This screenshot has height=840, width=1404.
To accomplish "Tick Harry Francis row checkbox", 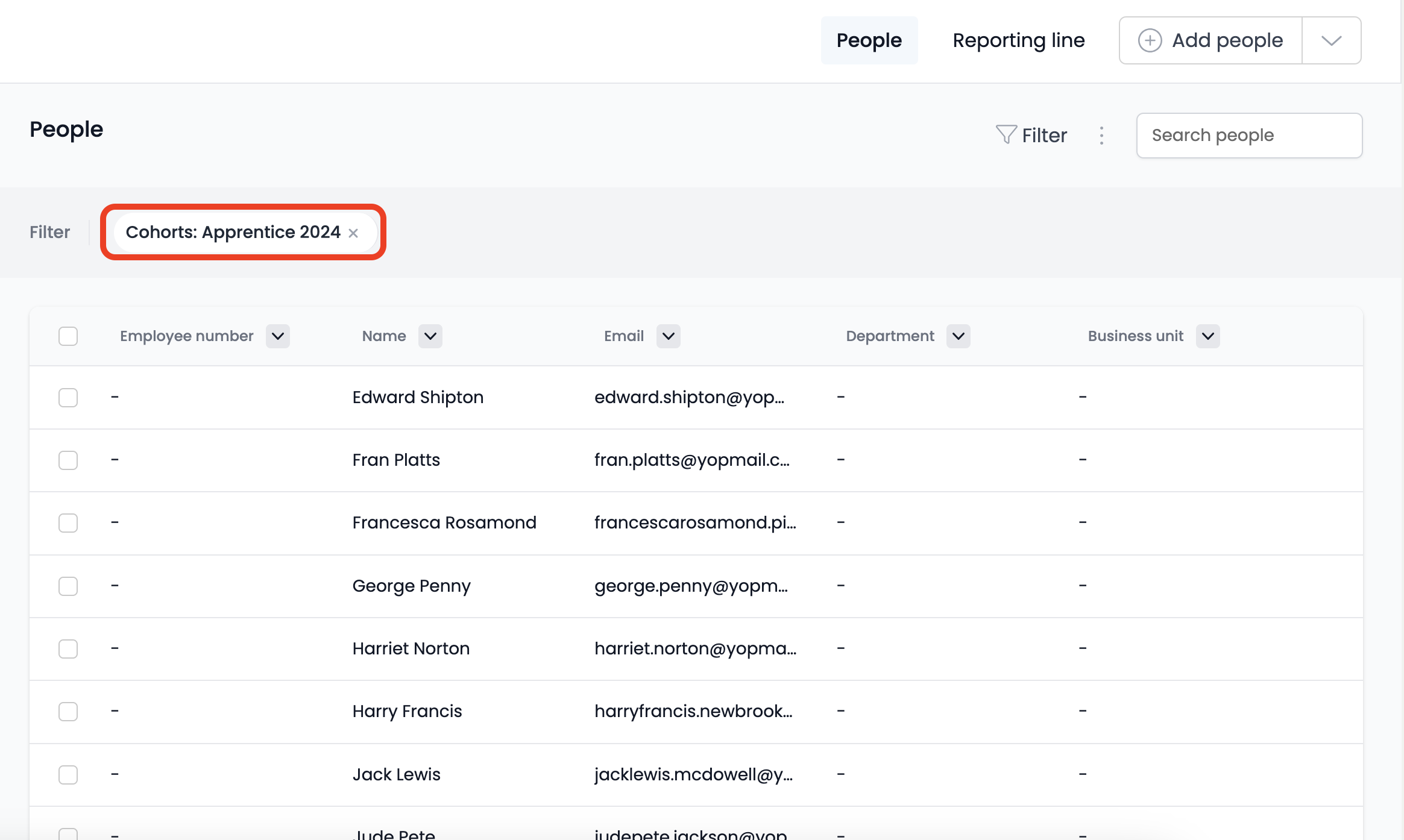I will click(x=68, y=712).
